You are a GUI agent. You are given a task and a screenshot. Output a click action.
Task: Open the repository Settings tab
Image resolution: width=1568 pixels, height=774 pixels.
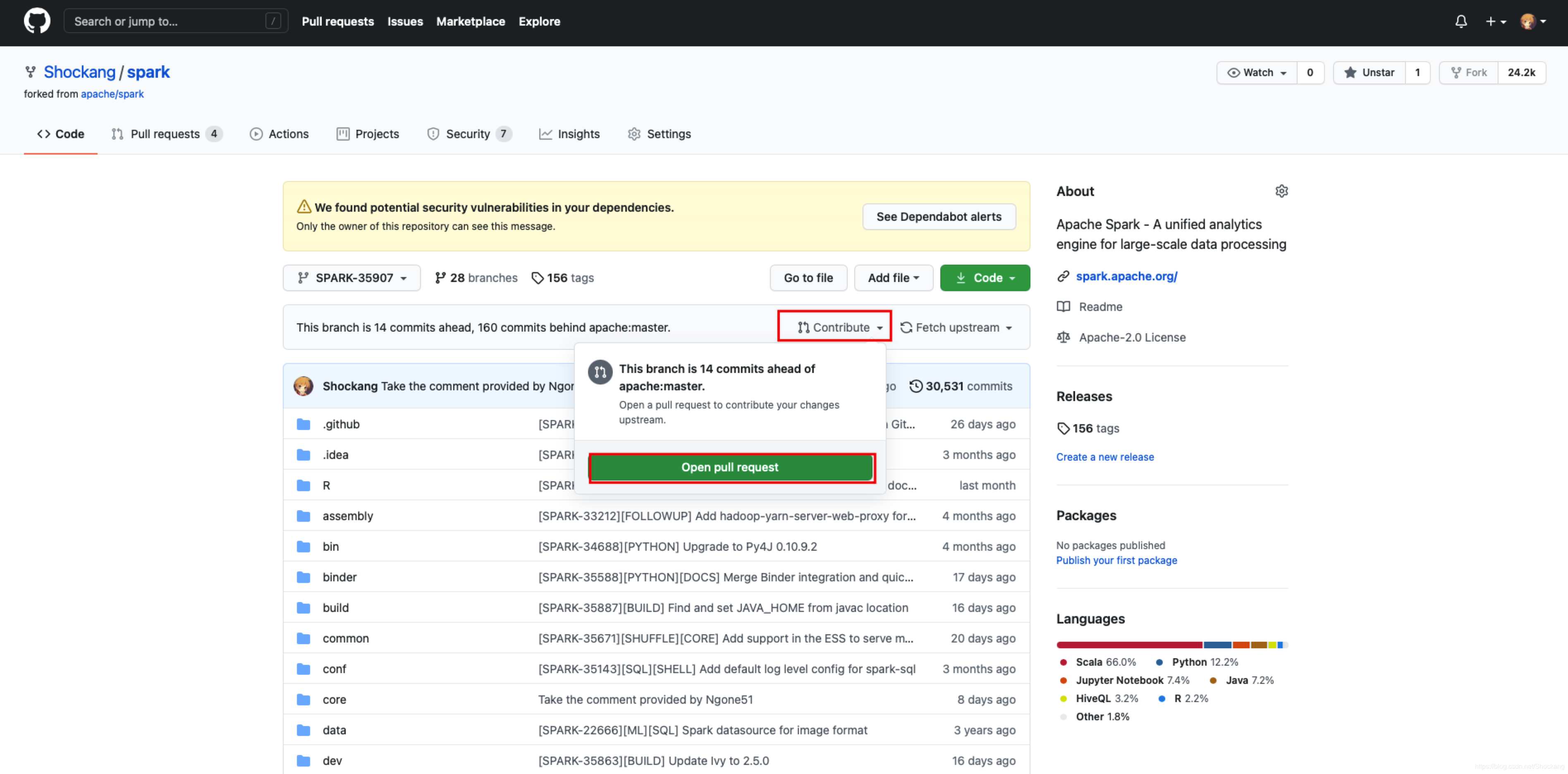[x=659, y=134]
